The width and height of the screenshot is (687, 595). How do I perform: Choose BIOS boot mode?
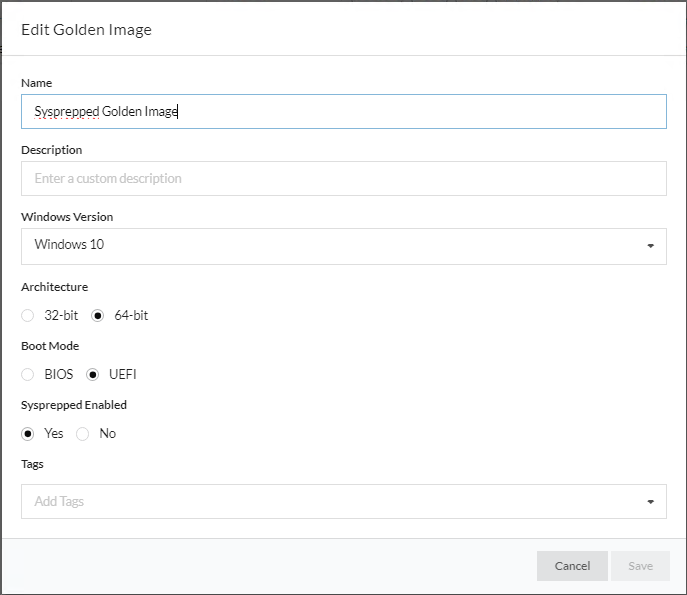click(28, 375)
